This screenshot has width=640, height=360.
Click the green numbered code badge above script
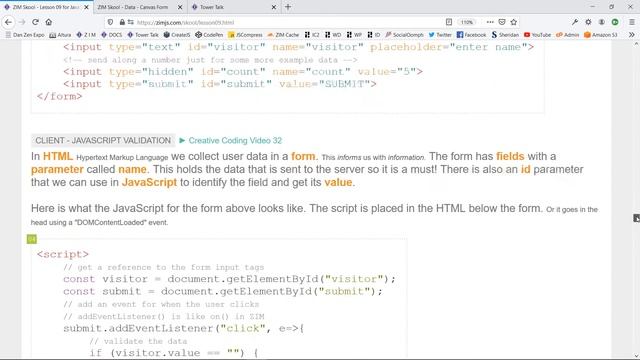(x=32, y=239)
